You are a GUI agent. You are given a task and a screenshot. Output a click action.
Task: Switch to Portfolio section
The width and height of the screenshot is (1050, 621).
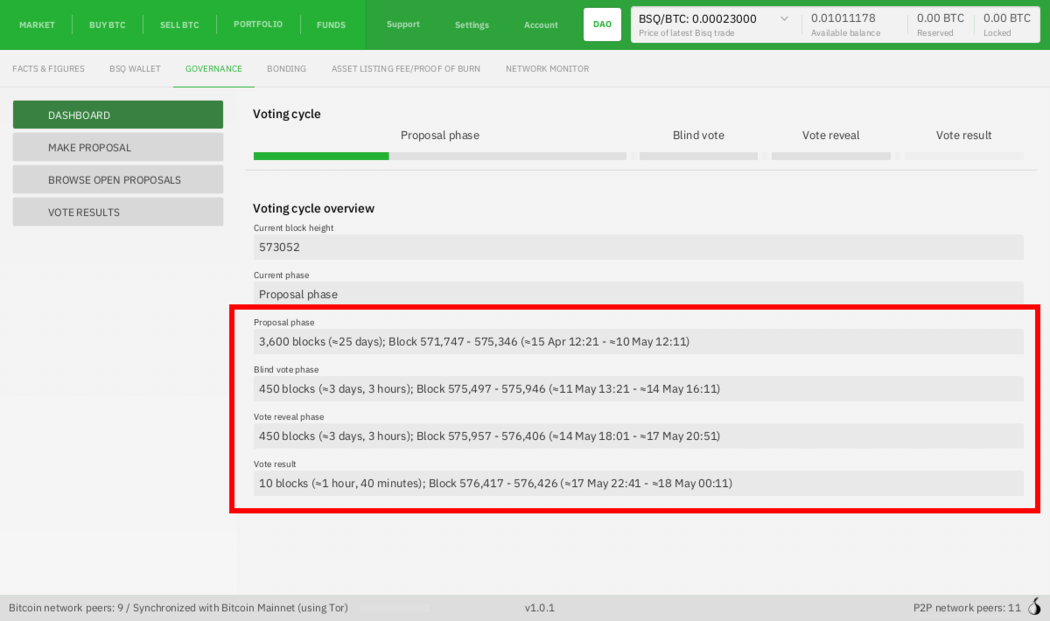tap(258, 24)
